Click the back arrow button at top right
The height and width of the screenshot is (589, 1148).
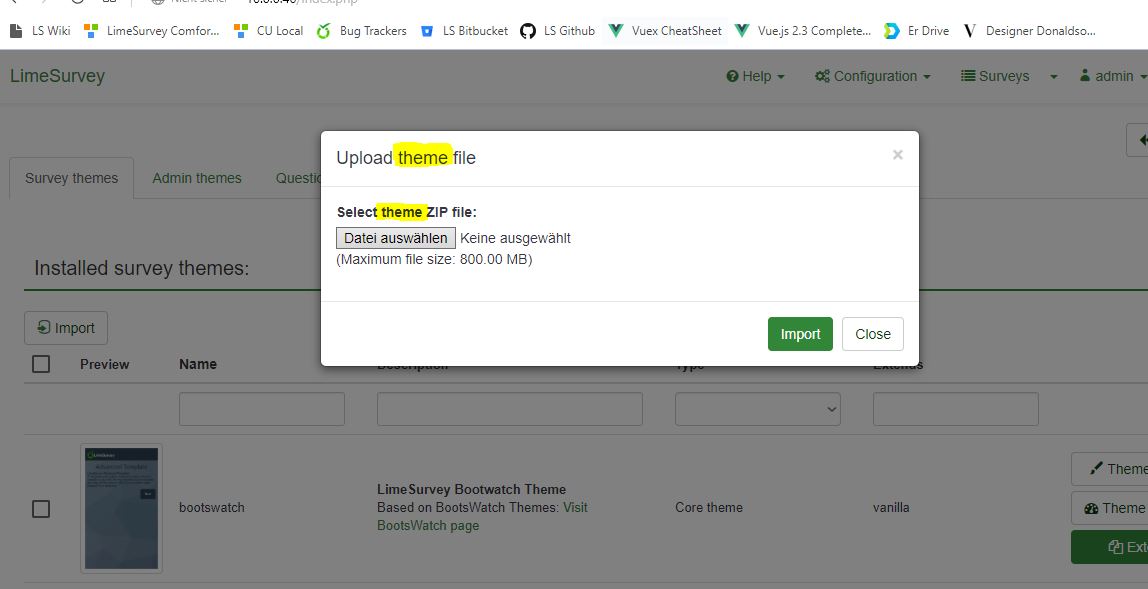coord(1138,140)
